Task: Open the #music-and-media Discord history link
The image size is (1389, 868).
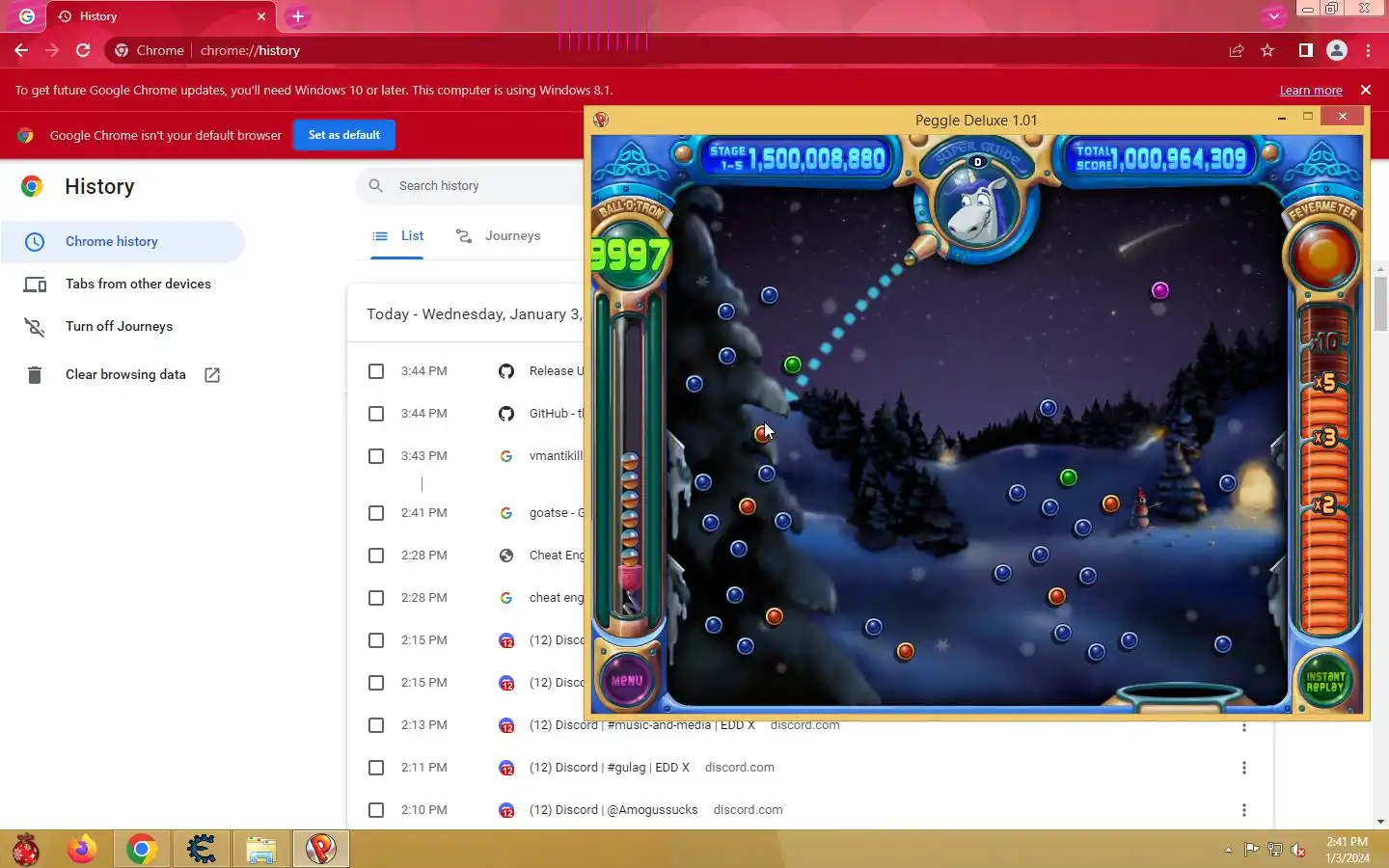Action: (x=641, y=725)
